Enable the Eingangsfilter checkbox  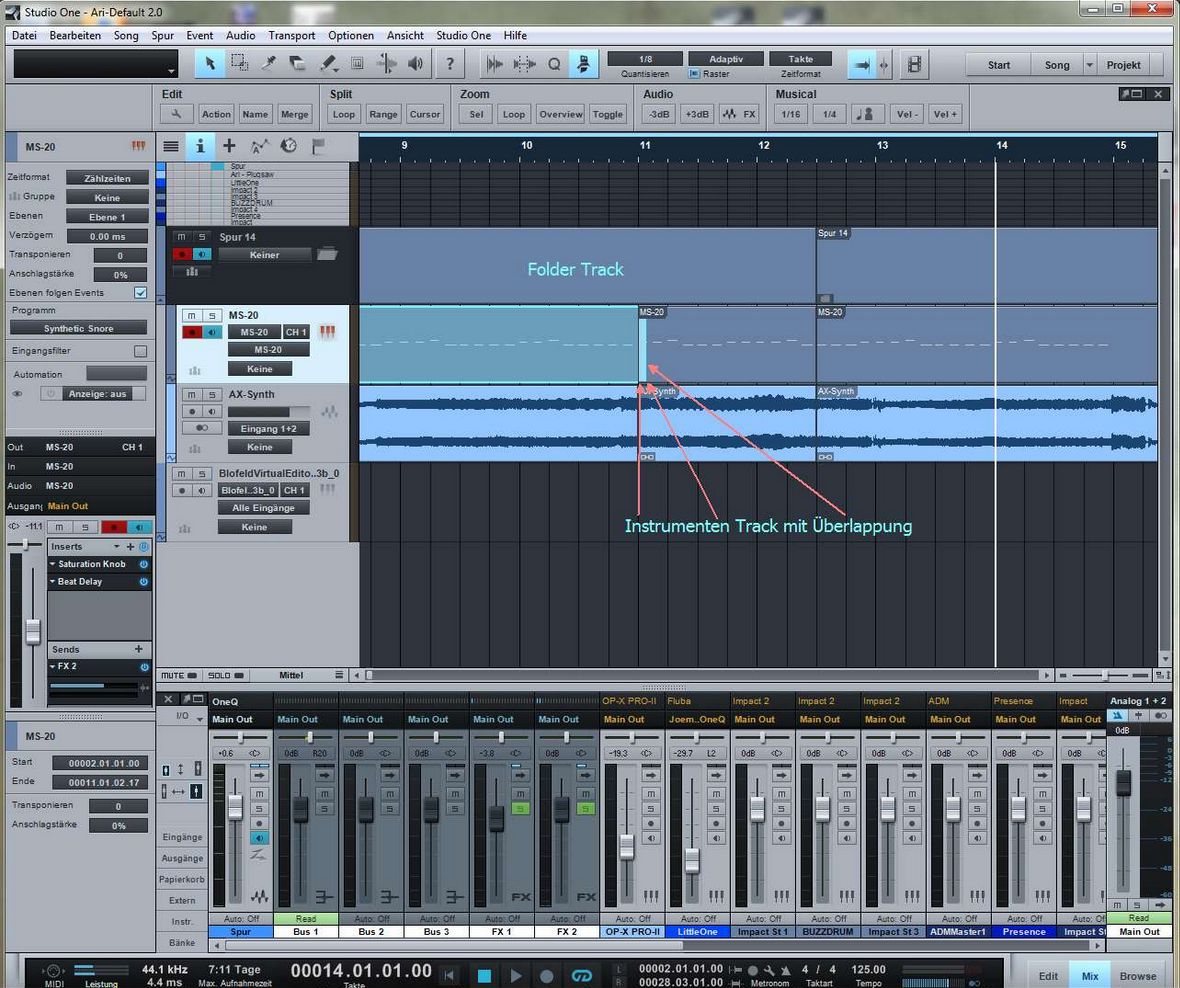click(141, 351)
